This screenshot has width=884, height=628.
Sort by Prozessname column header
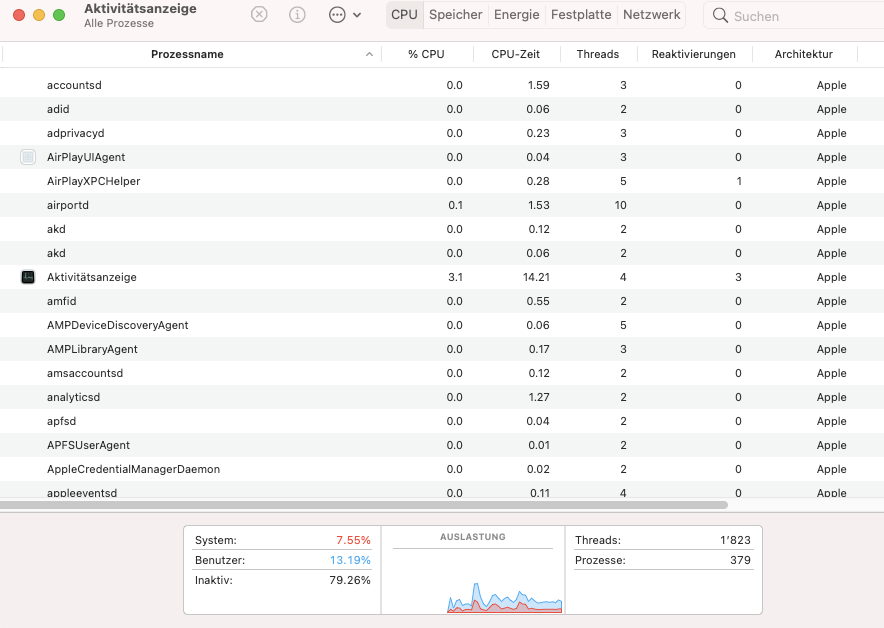tap(187, 54)
